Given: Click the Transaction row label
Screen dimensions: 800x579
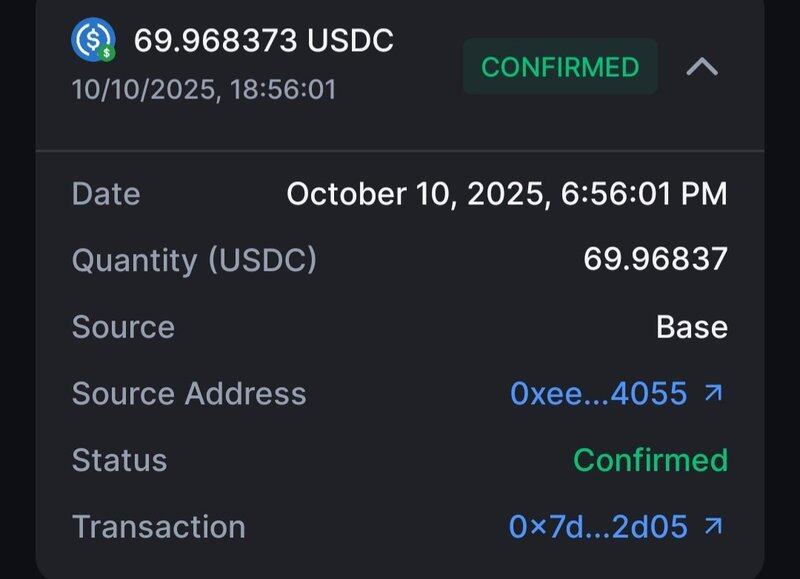Looking at the screenshot, I should click(158, 526).
